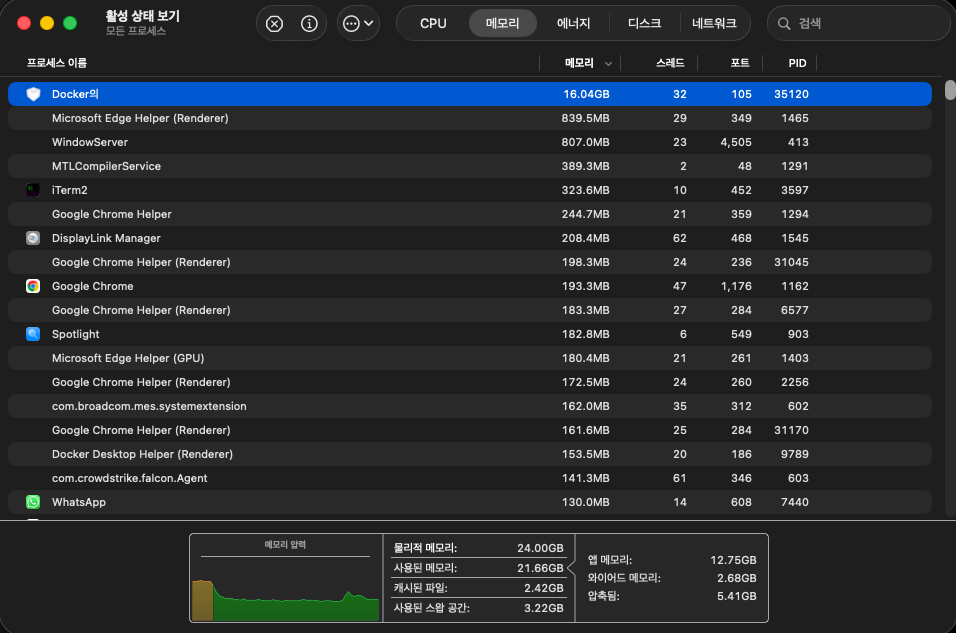Screen dimensions: 956x633
Task: Open the ellipsis more-actions dropdown
Action: click(358, 24)
